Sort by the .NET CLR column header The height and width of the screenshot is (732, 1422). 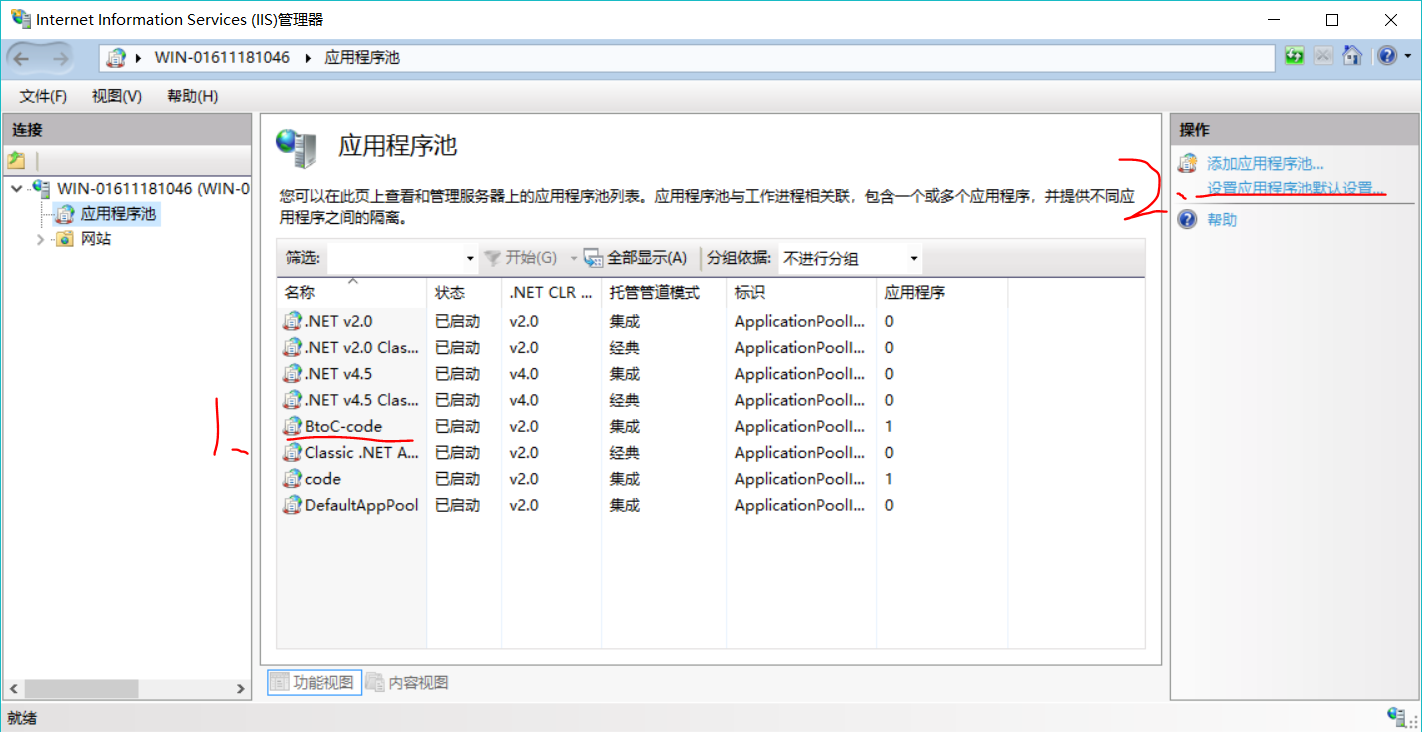click(551, 293)
